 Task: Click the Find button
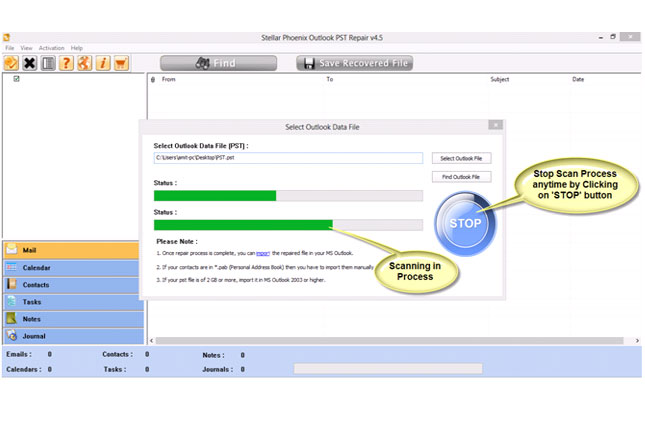coord(218,63)
